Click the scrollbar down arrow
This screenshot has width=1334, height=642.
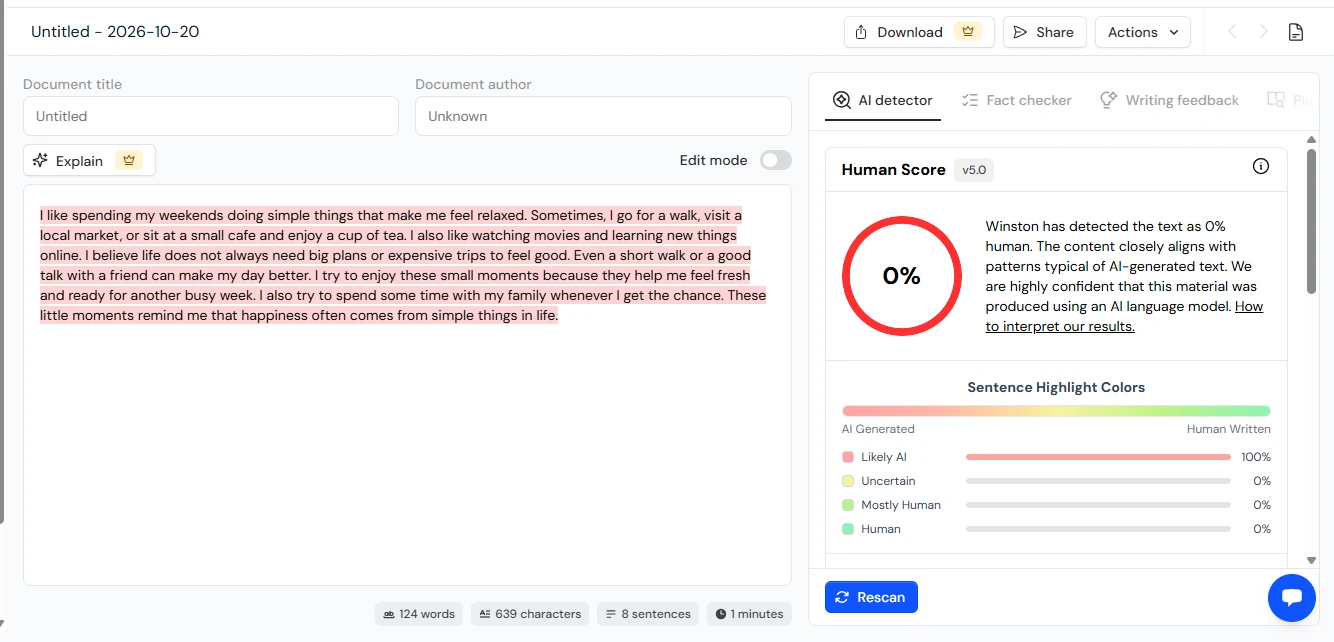click(x=1312, y=561)
